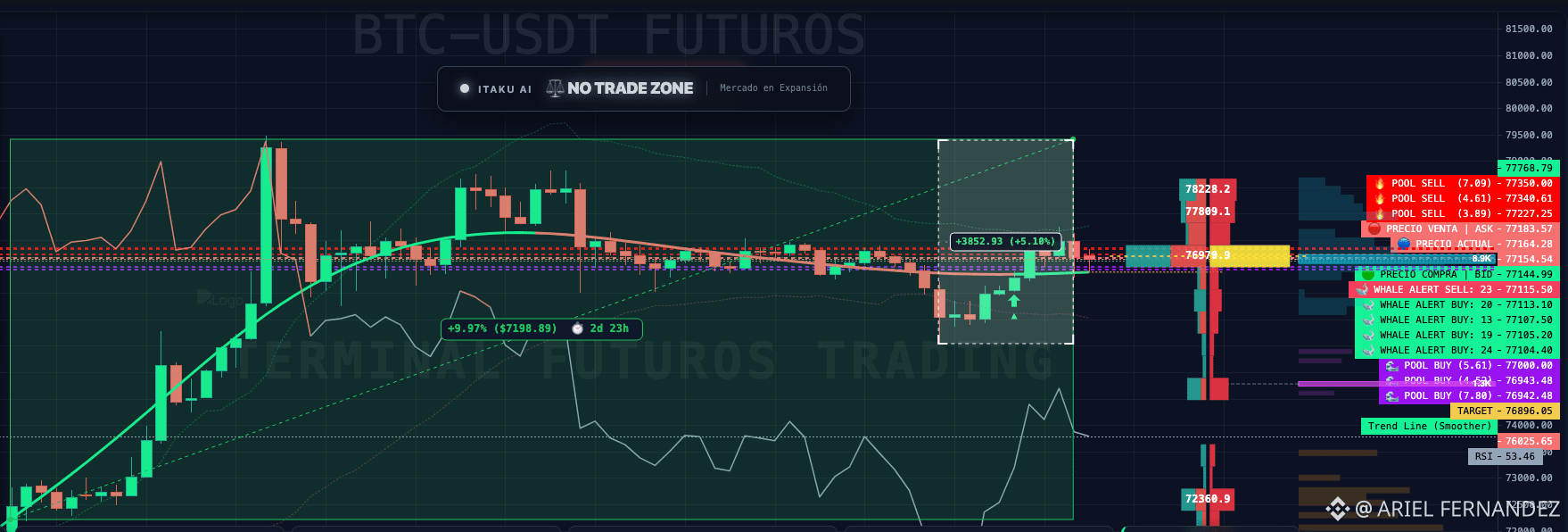Click the 81000.00 price axis value
This screenshot has height=532, width=1568.
(1529, 55)
